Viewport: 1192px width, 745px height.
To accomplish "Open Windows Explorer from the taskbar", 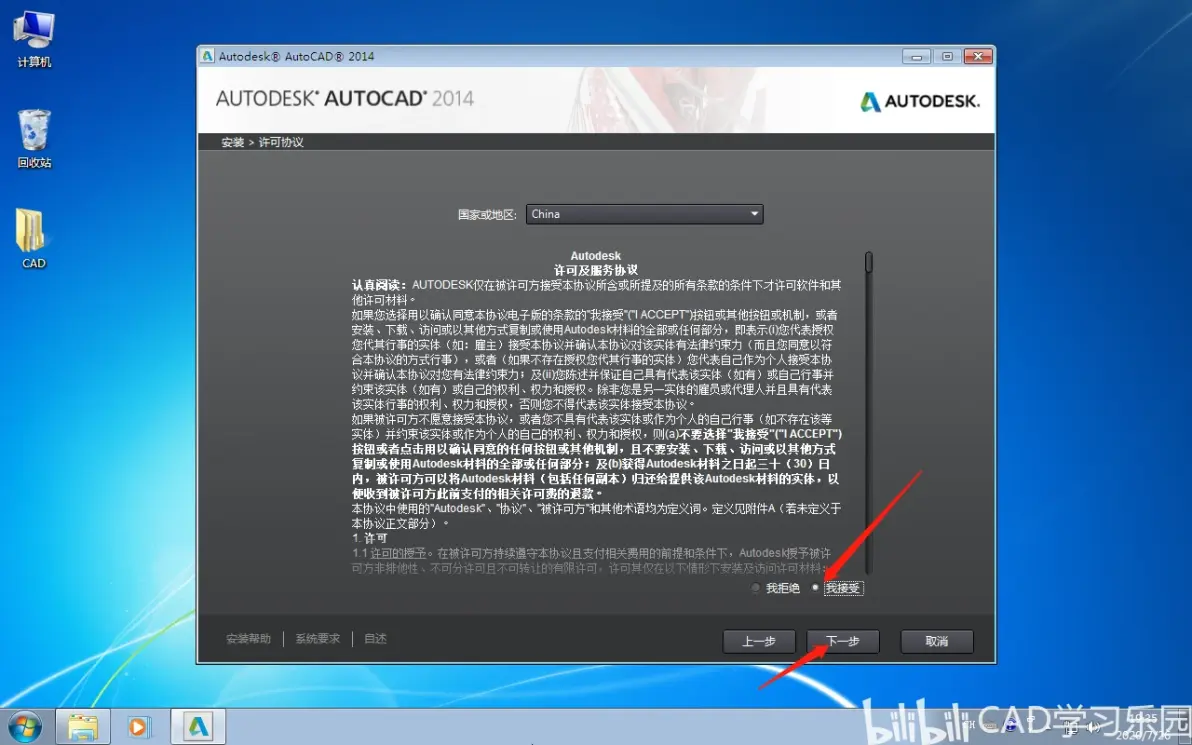I will tap(83, 727).
